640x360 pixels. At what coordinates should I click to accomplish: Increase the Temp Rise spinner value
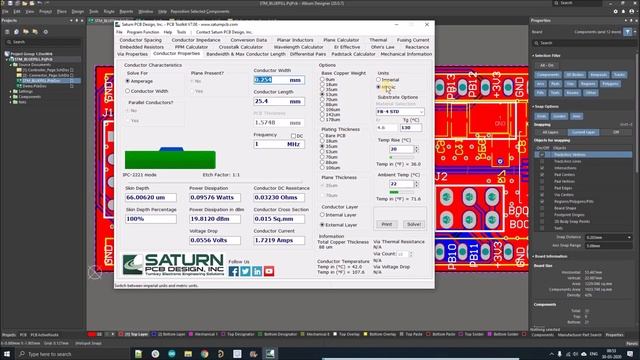[x=416, y=148]
